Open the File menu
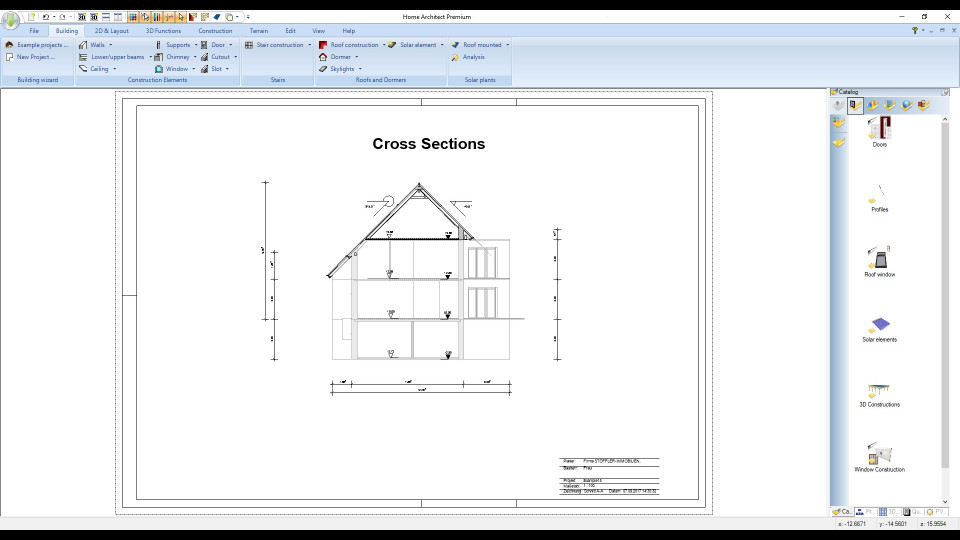The width and height of the screenshot is (960, 540). pyautogui.click(x=34, y=31)
